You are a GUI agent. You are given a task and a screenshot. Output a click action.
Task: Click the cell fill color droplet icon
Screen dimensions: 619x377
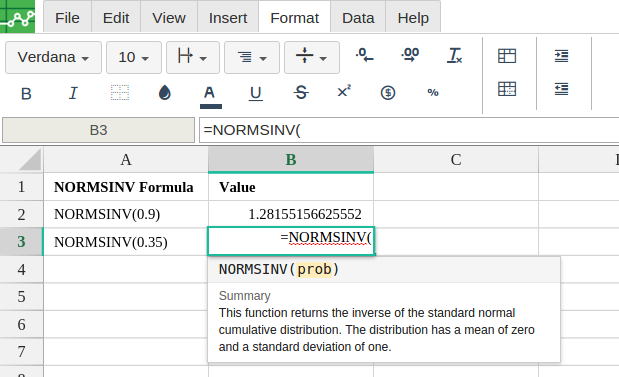[x=165, y=93]
